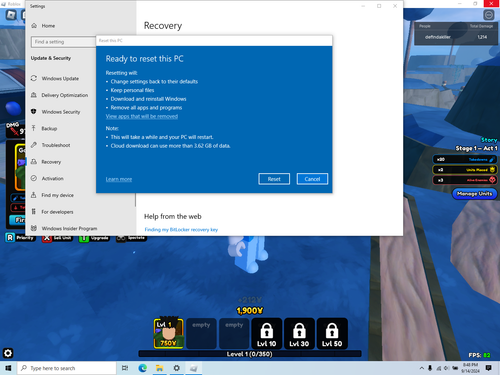Click the Takedowns quest row
Image resolution: width=500 pixels, height=375 pixels.
pyautogui.click(x=465, y=159)
